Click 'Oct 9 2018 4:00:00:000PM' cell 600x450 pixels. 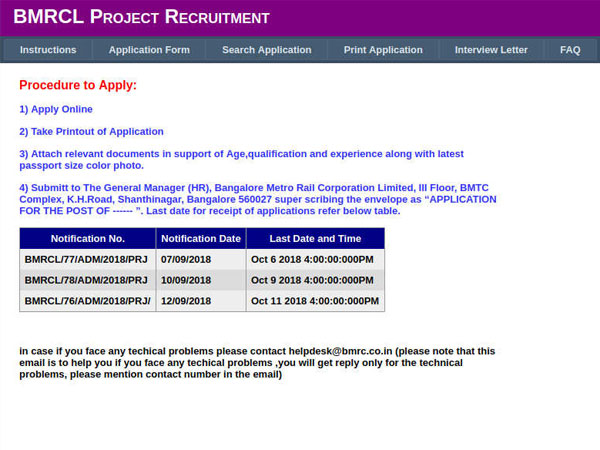coord(315,280)
